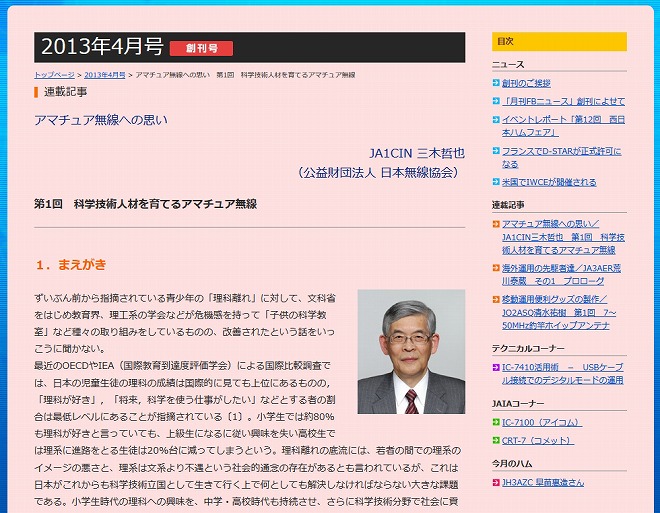The height and width of the screenshot is (513, 660).
Task: Click green arrow icon beside CRT-7
Action: point(496,440)
